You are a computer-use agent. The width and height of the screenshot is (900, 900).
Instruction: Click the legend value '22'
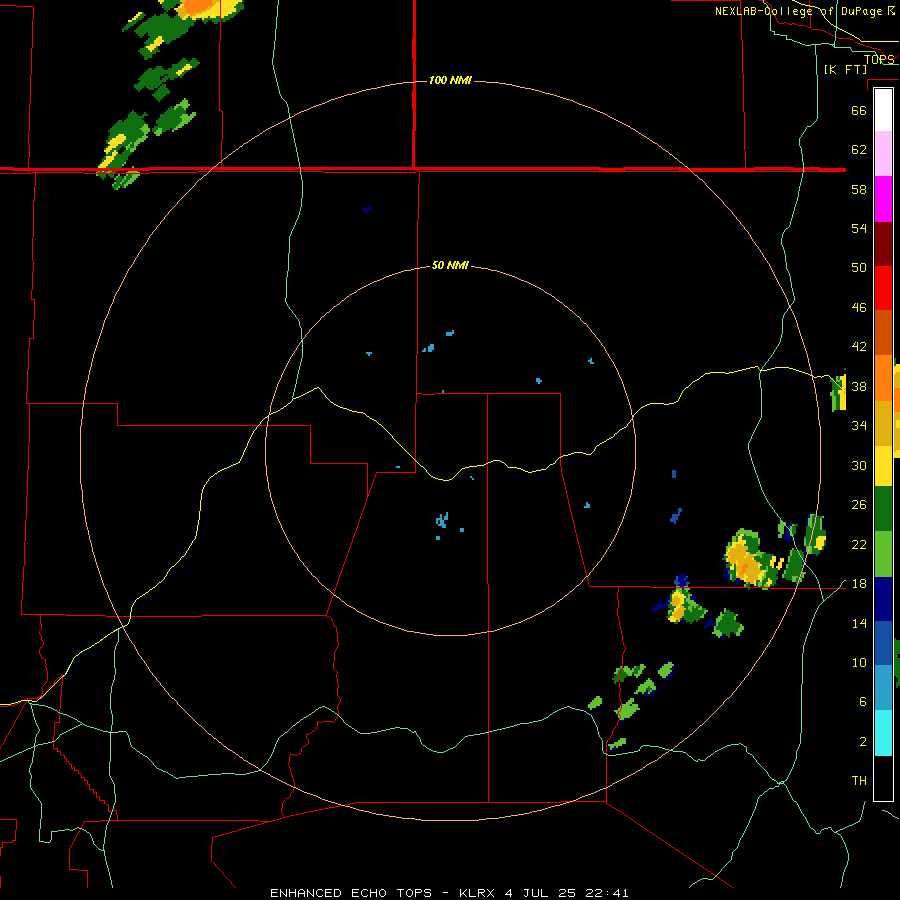859,544
